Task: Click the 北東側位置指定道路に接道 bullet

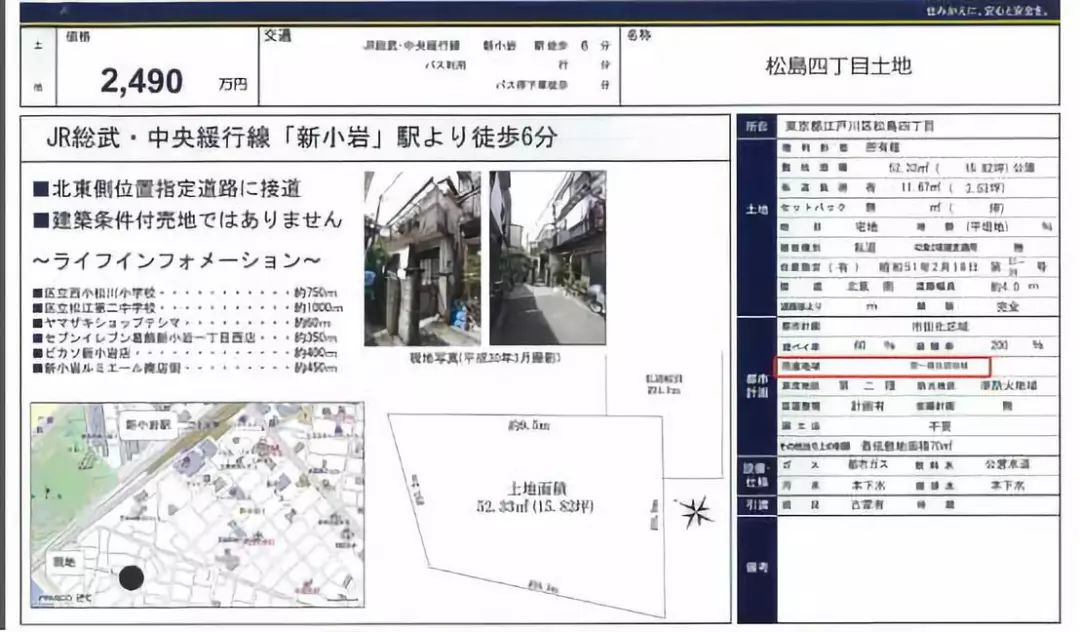Action: point(167,188)
